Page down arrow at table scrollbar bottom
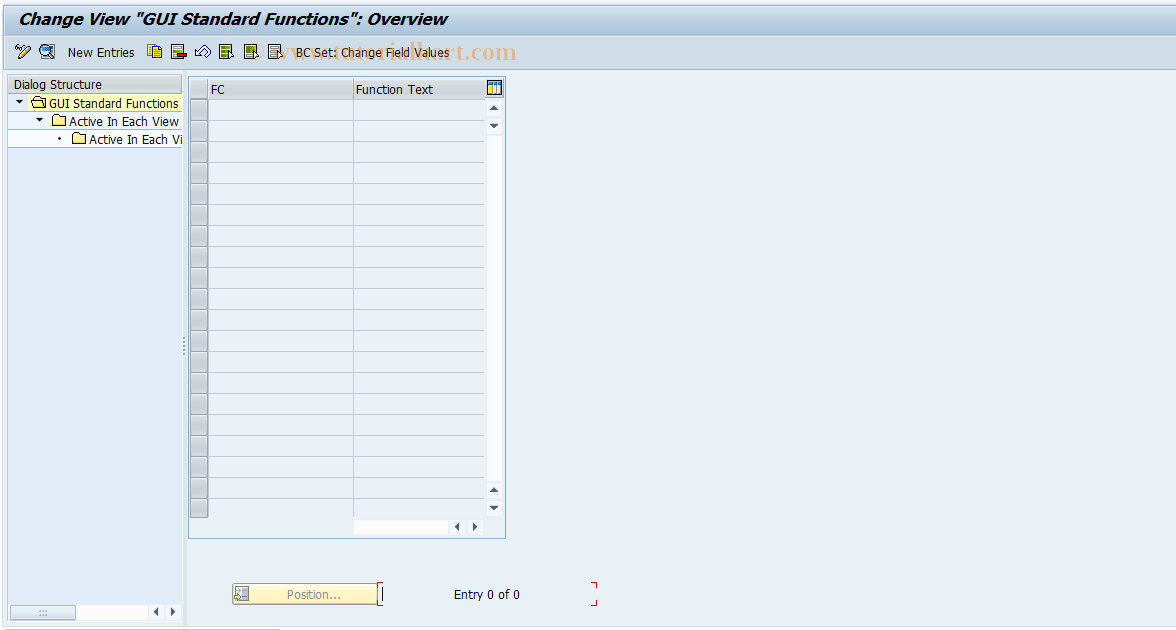 coord(494,508)
